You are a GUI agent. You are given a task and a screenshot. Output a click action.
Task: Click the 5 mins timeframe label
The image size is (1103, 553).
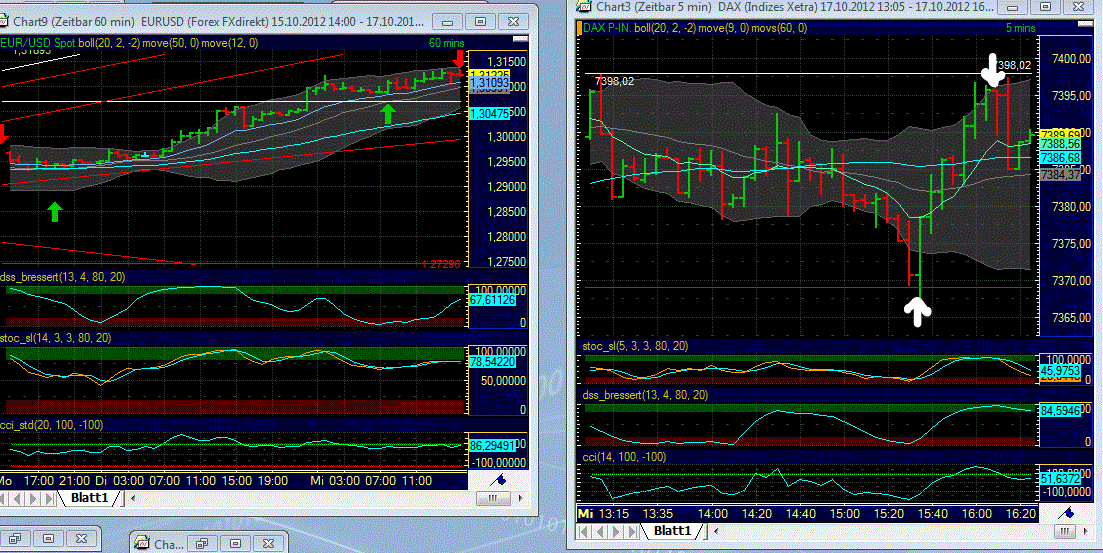pos(1020,28)
